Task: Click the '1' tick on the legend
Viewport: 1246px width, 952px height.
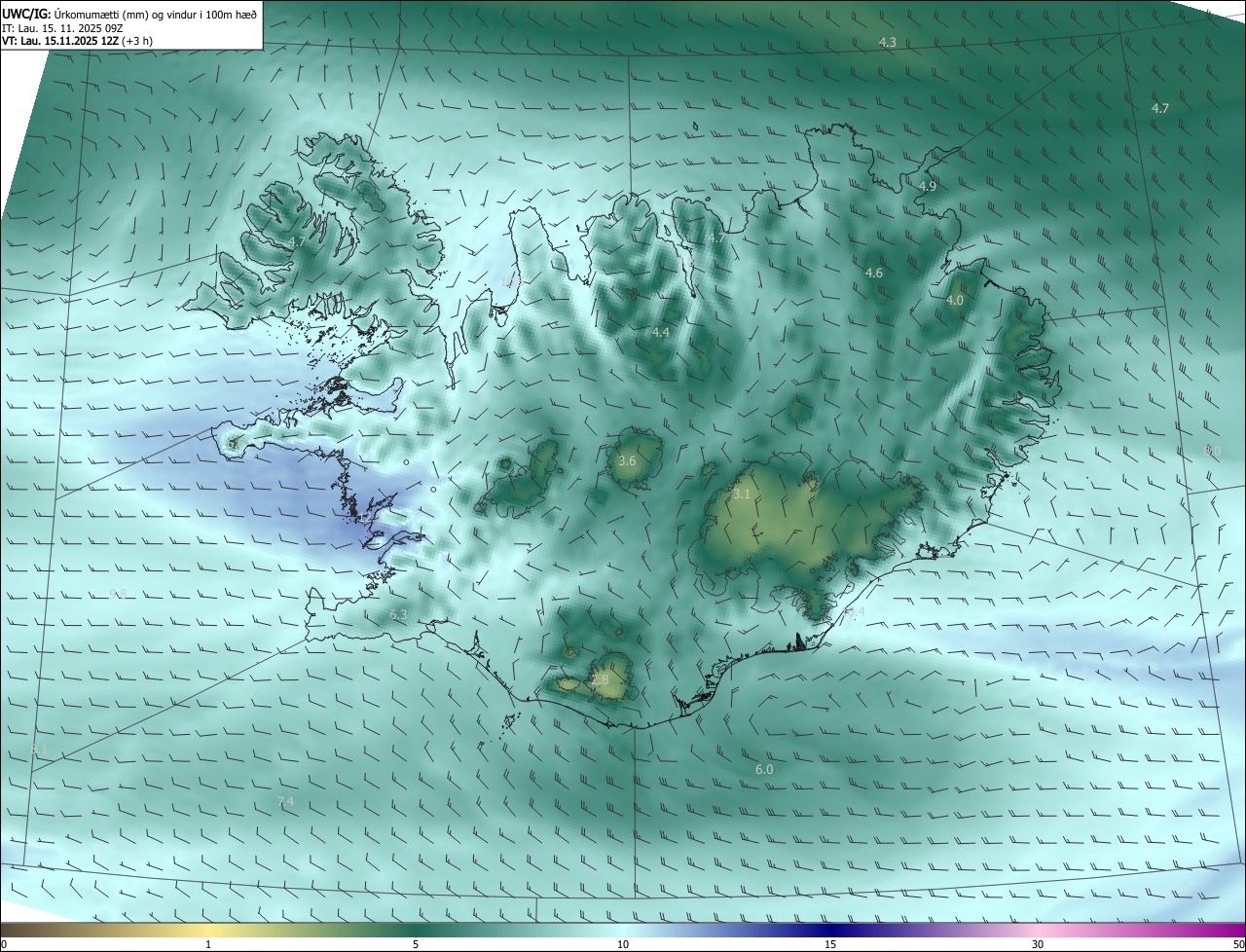Action: 208,945
